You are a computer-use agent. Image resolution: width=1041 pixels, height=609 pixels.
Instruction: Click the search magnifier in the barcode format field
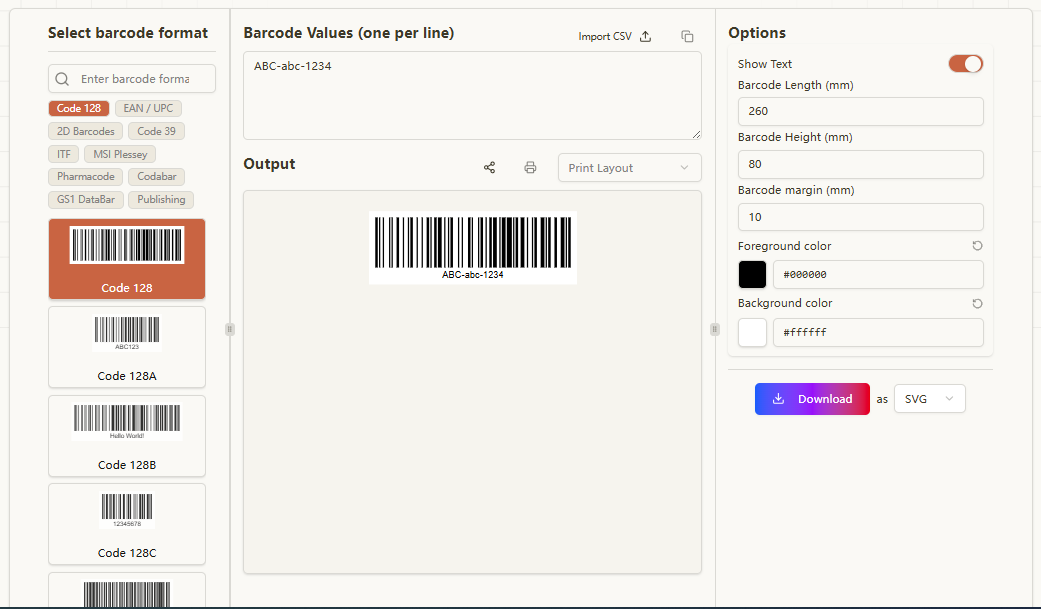(x=61, y=78)
